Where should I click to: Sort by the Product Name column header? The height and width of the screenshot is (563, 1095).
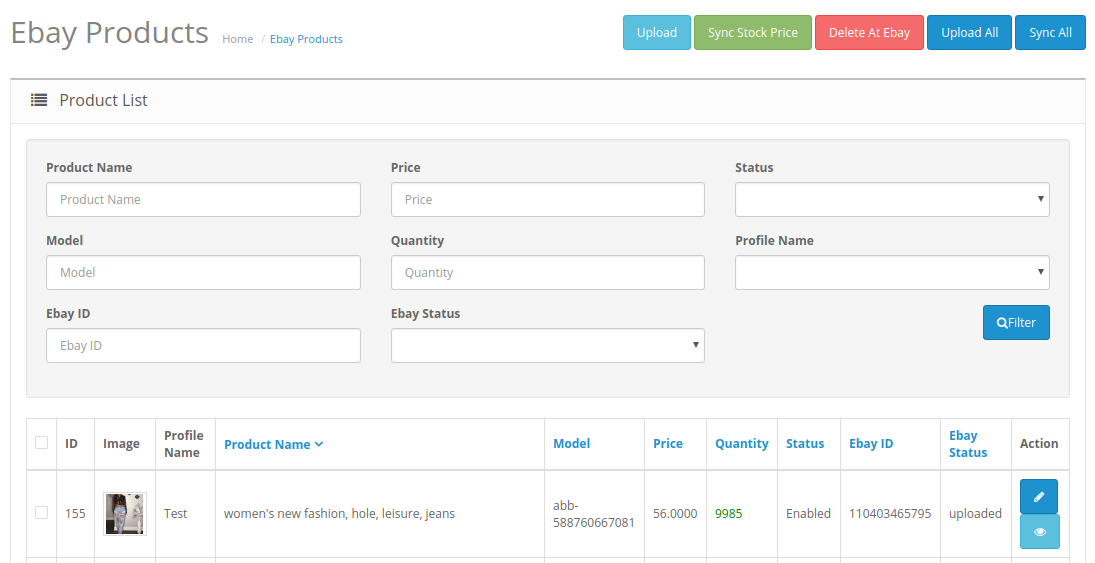(273, 444)
